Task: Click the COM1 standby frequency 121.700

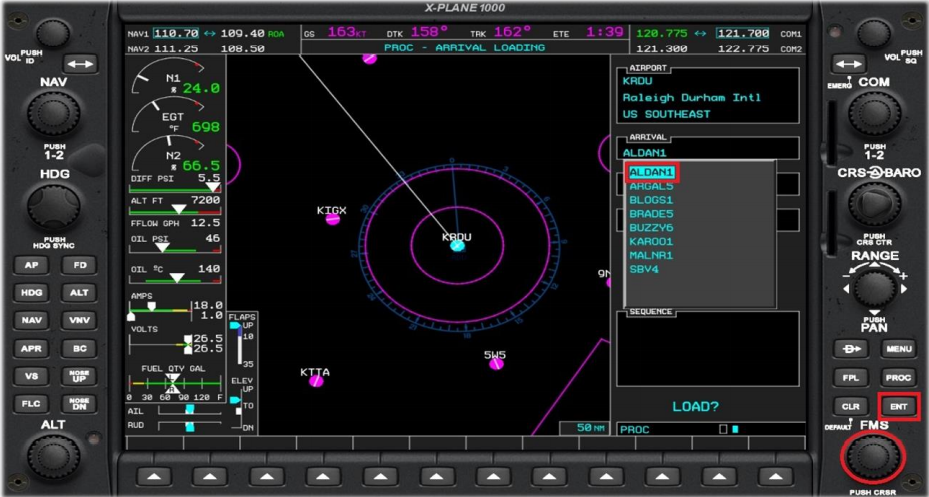Action: pyautogui.click(x=743, y=34)
